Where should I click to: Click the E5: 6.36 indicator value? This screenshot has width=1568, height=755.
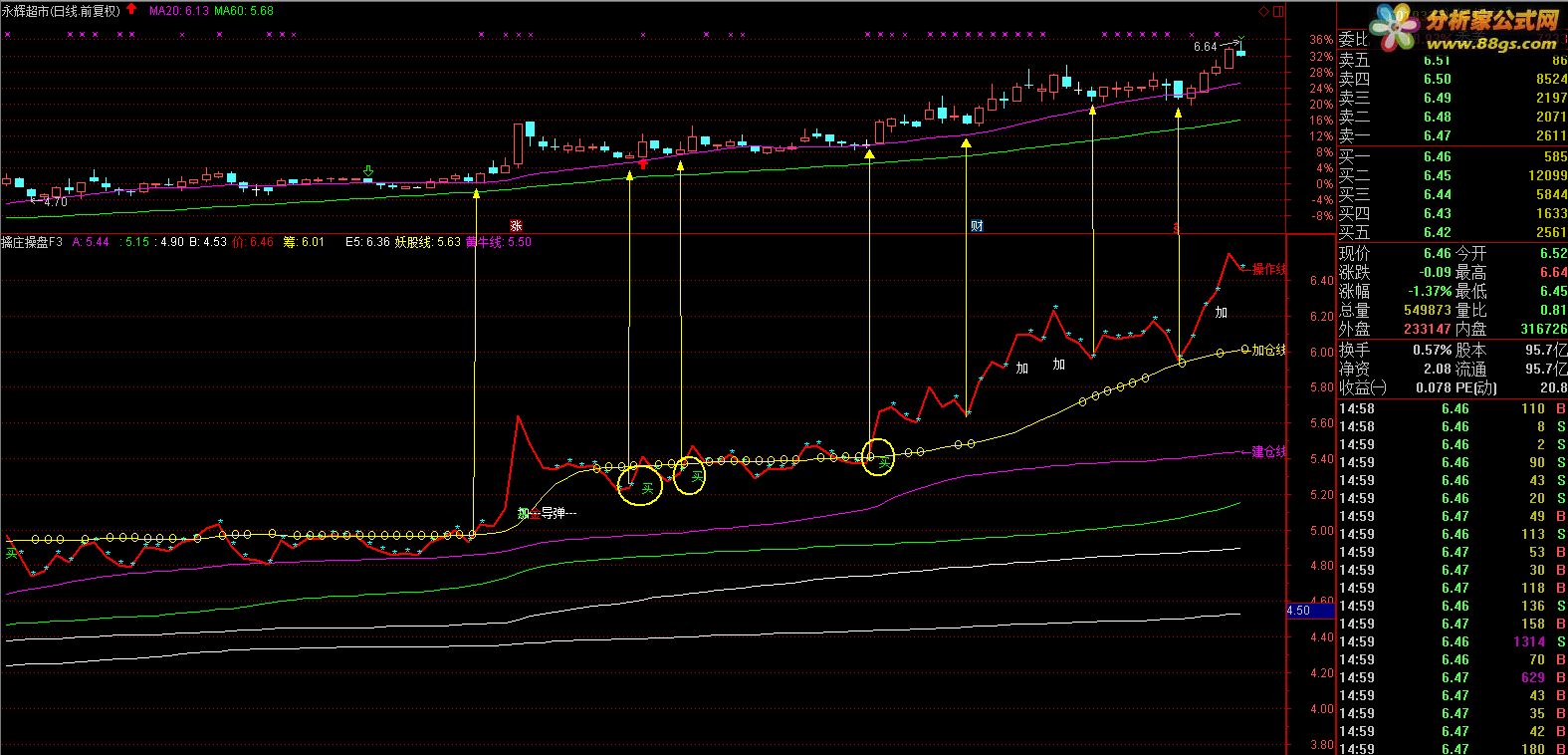pos(367,242)
